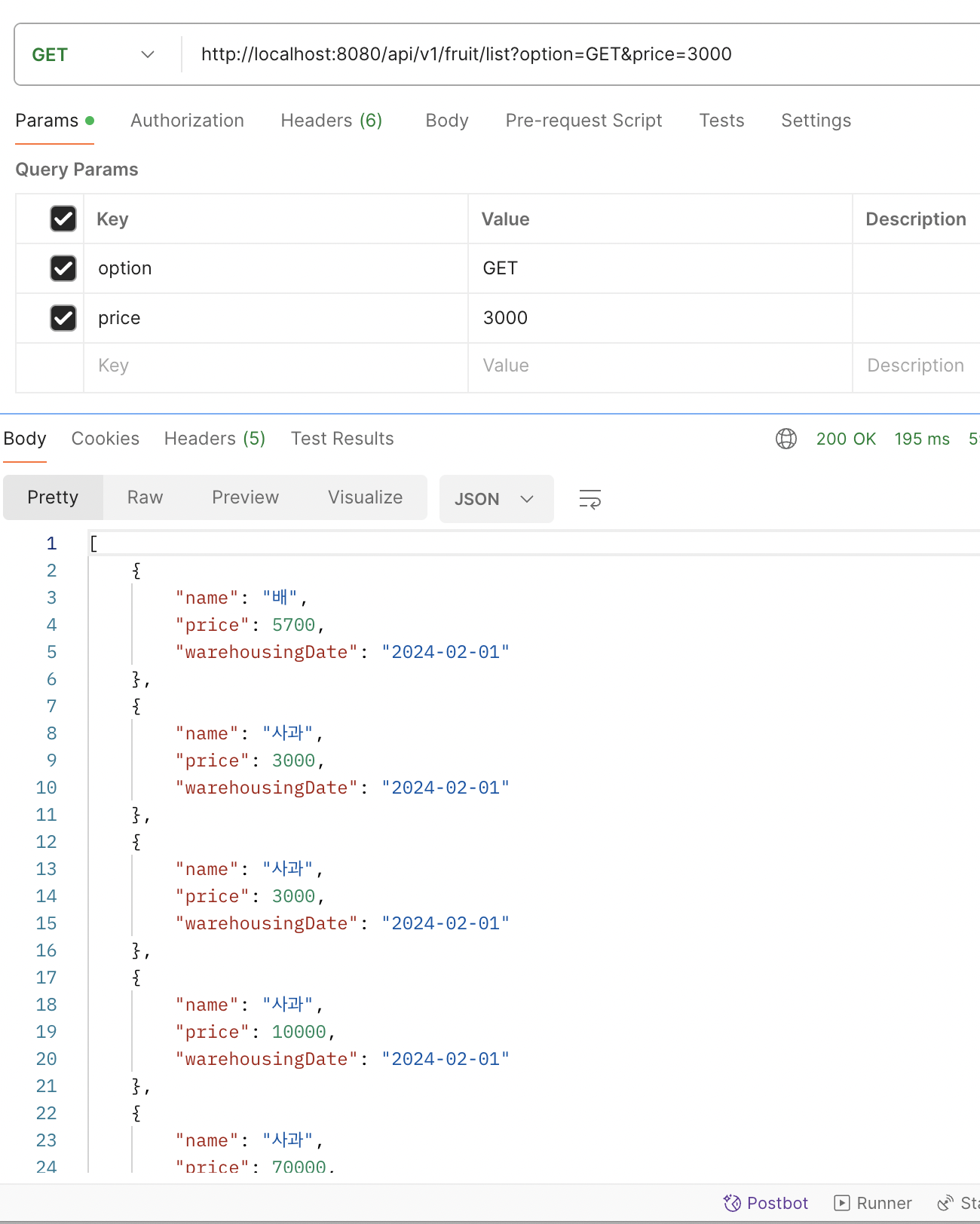Click the 'GET' value cell
The image size is (980, 1224).
pyautogui.click(x=660, y=268)
